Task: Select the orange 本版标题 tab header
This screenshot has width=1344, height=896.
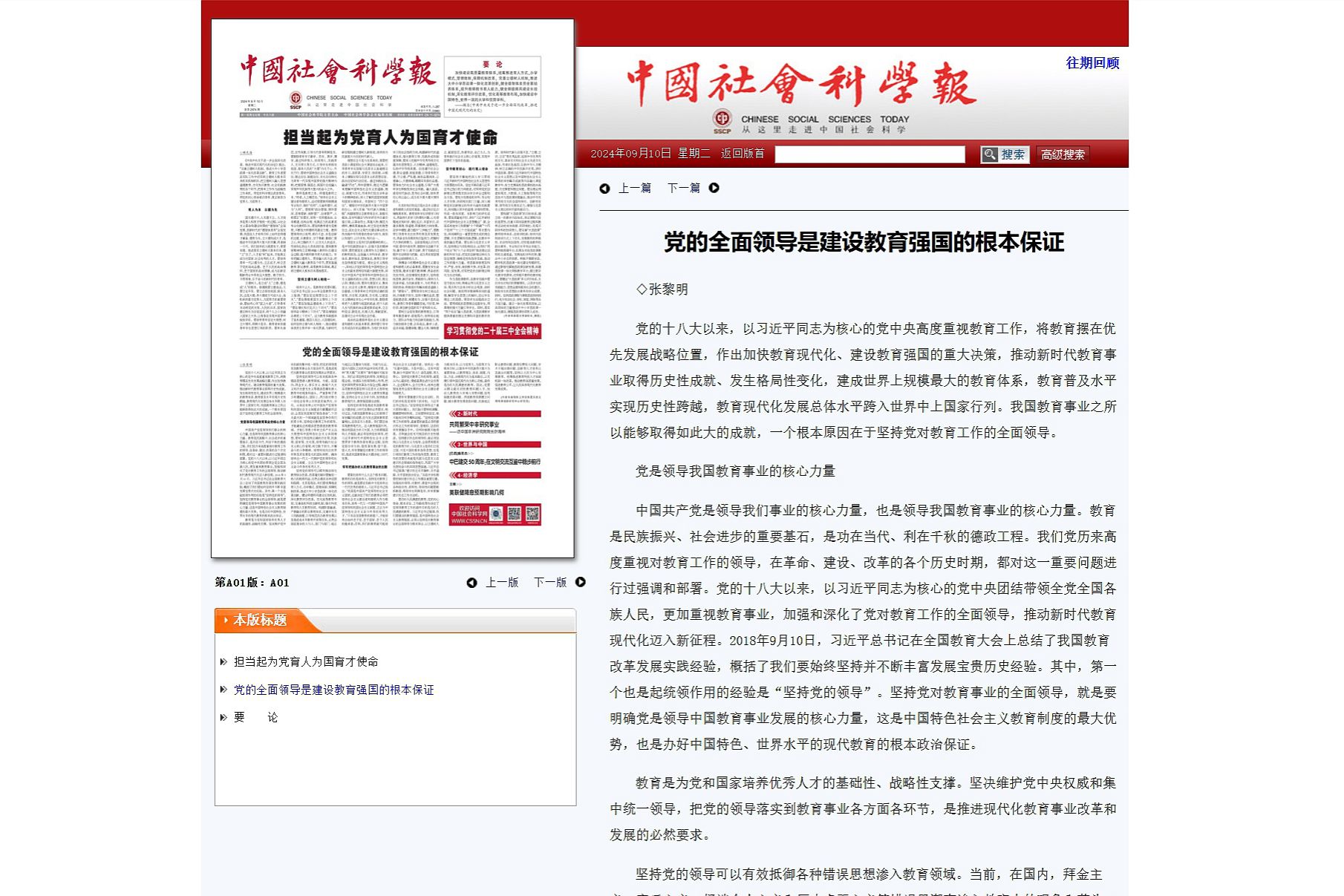Action: point(260,620)
